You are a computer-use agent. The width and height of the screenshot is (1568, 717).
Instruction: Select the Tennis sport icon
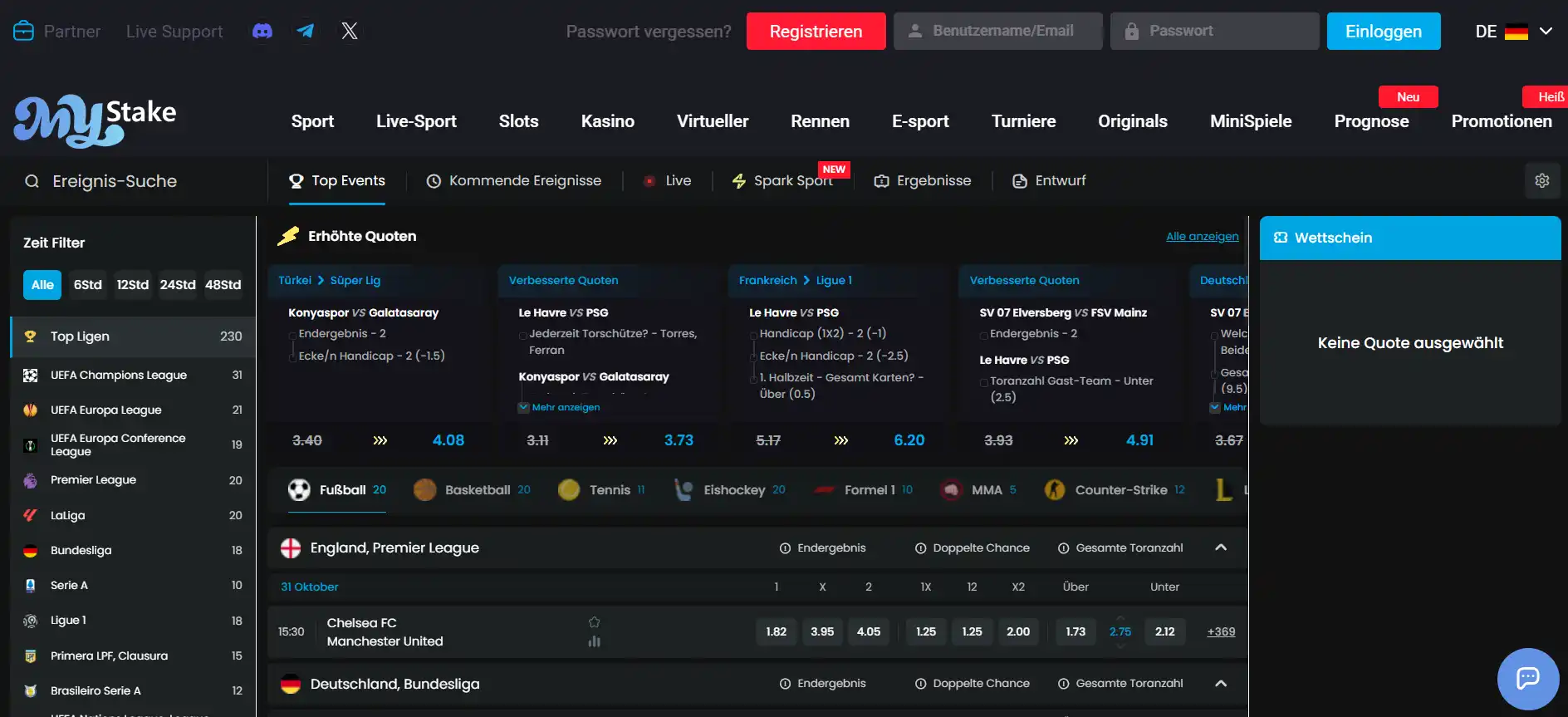click(x=569, y=490)
